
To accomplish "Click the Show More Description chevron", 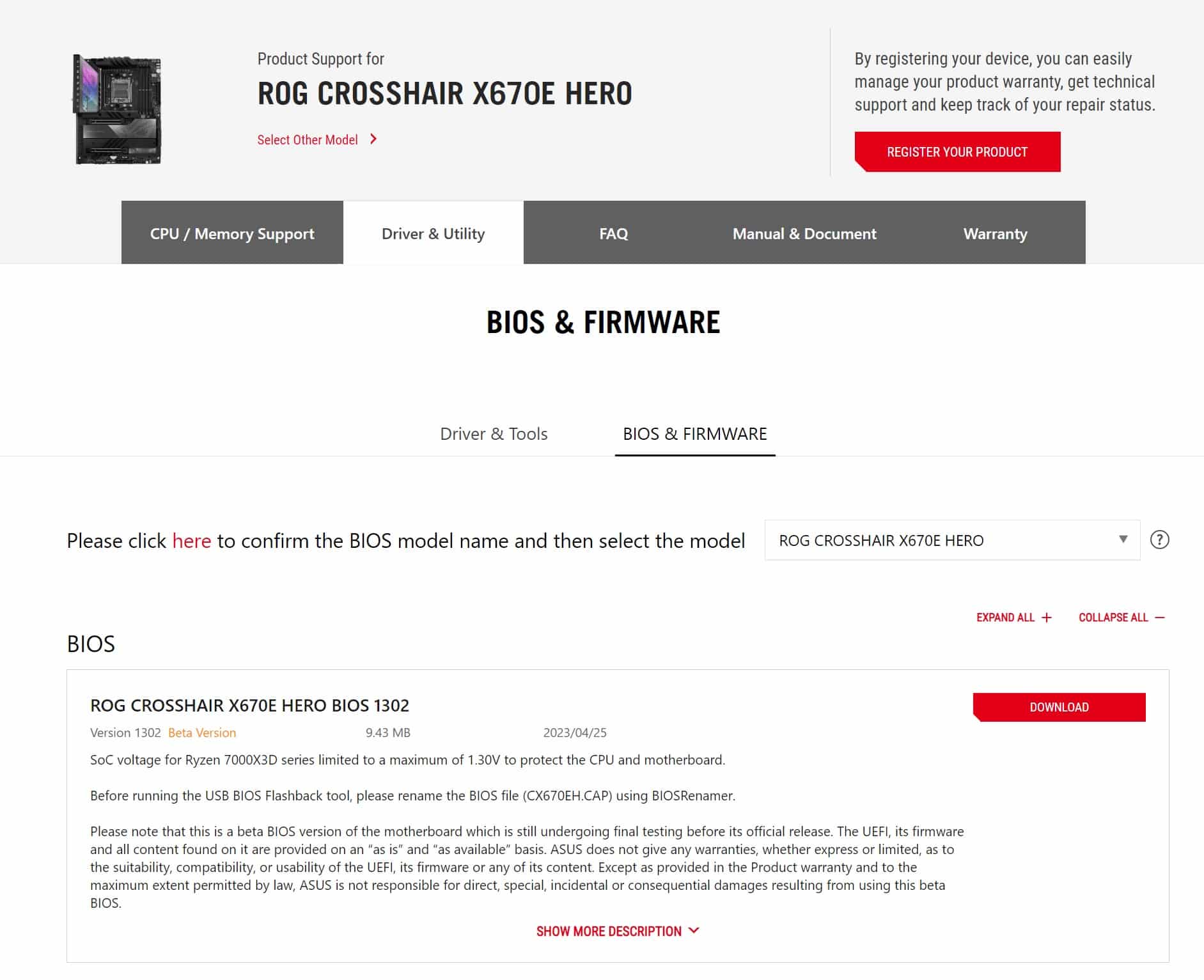I will (x=694, y=931).
